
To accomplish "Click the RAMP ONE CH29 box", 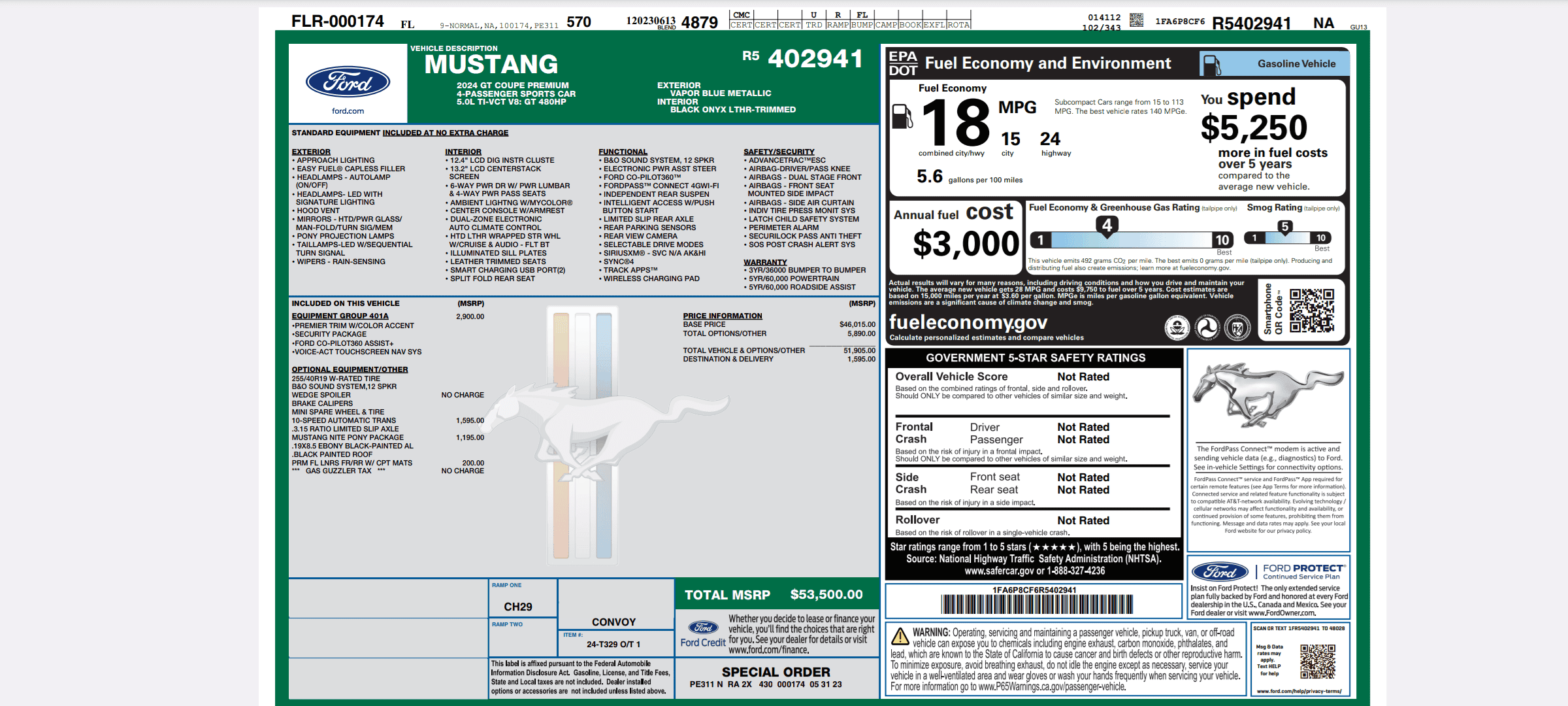I will [x=523, y=597].
